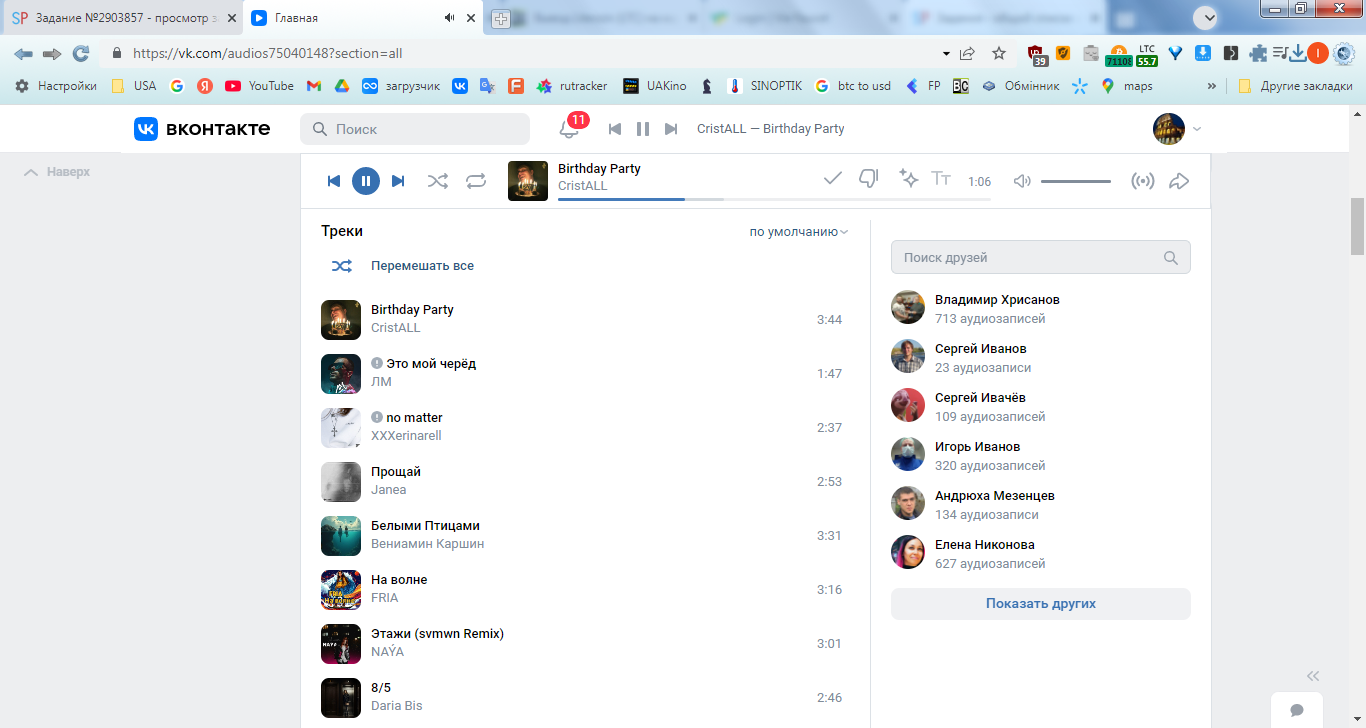Screen dimensions: 1366x728
Task: Select track 'Этажи (svmwn Remix)'
Action: [x=437, y=634]
